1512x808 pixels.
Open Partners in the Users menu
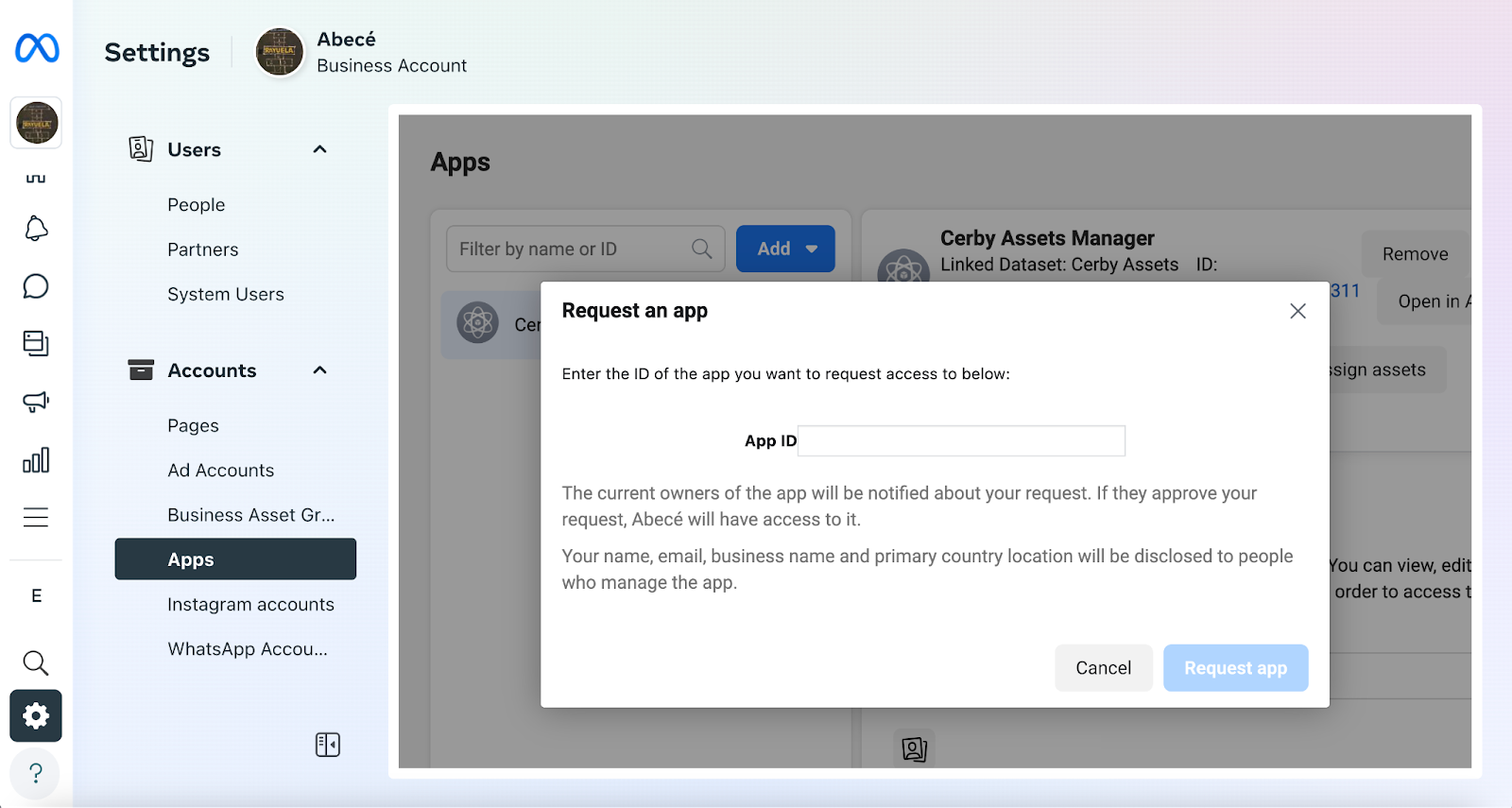point(203,249)
